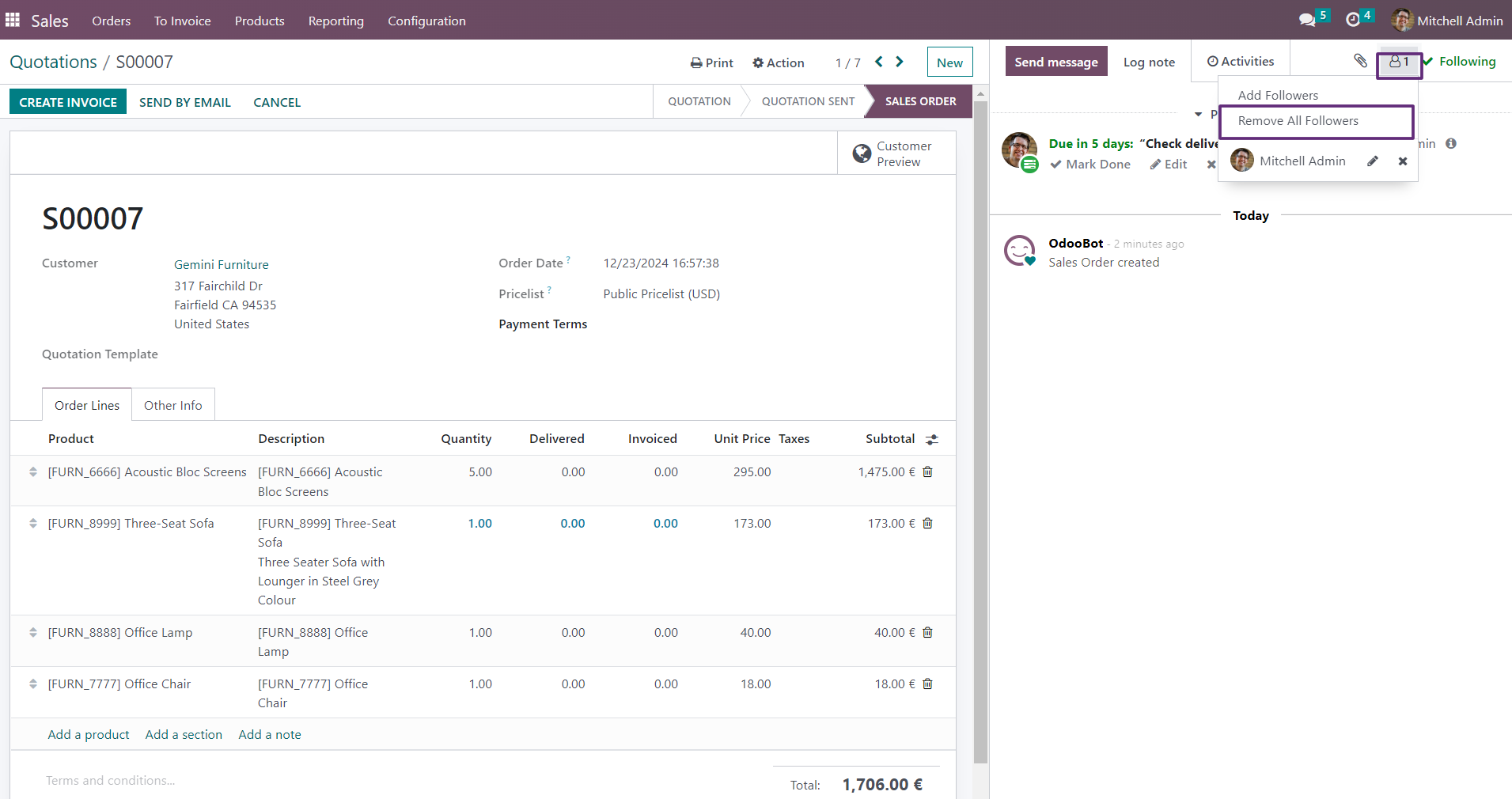
Task: Open optional columns settings icon
Action: pos(932,439)
